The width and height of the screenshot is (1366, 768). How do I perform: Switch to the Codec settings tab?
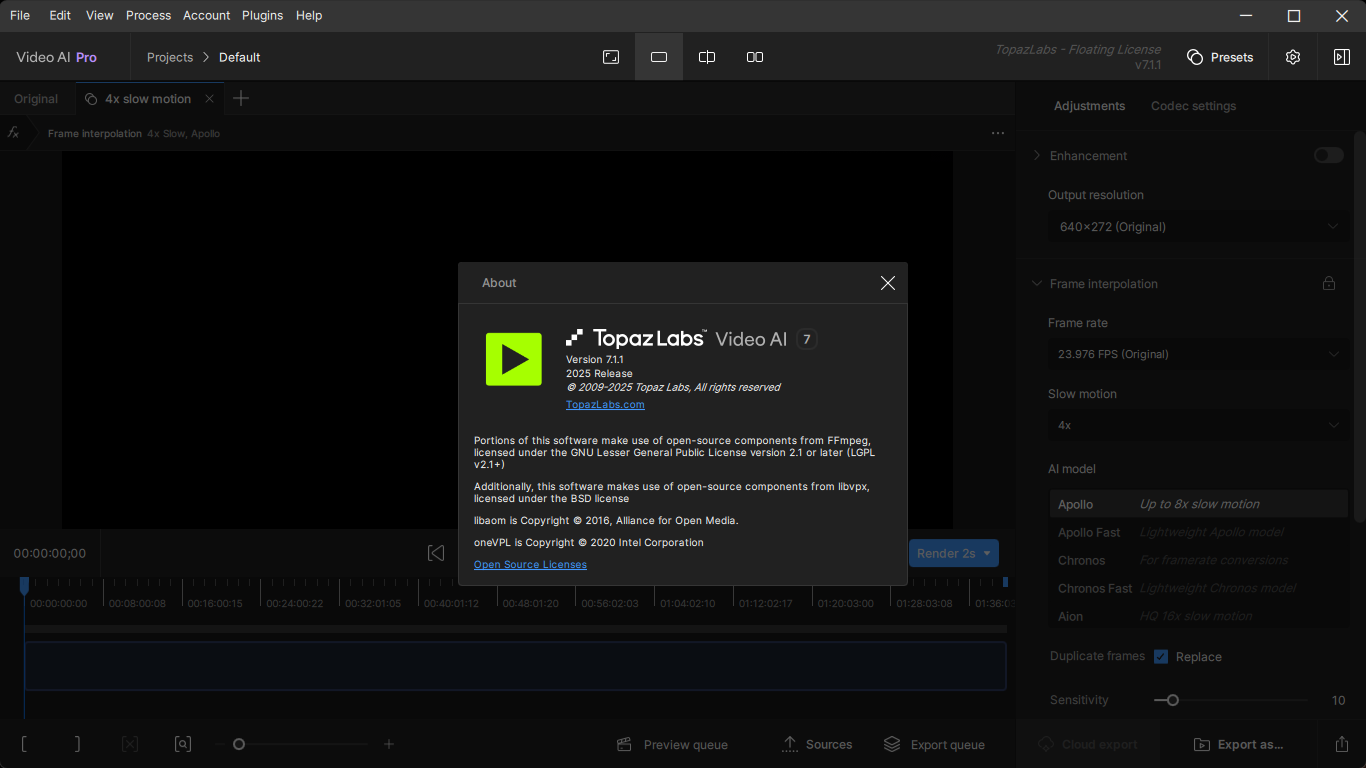pyautogui.click(x=1193, y=106)
